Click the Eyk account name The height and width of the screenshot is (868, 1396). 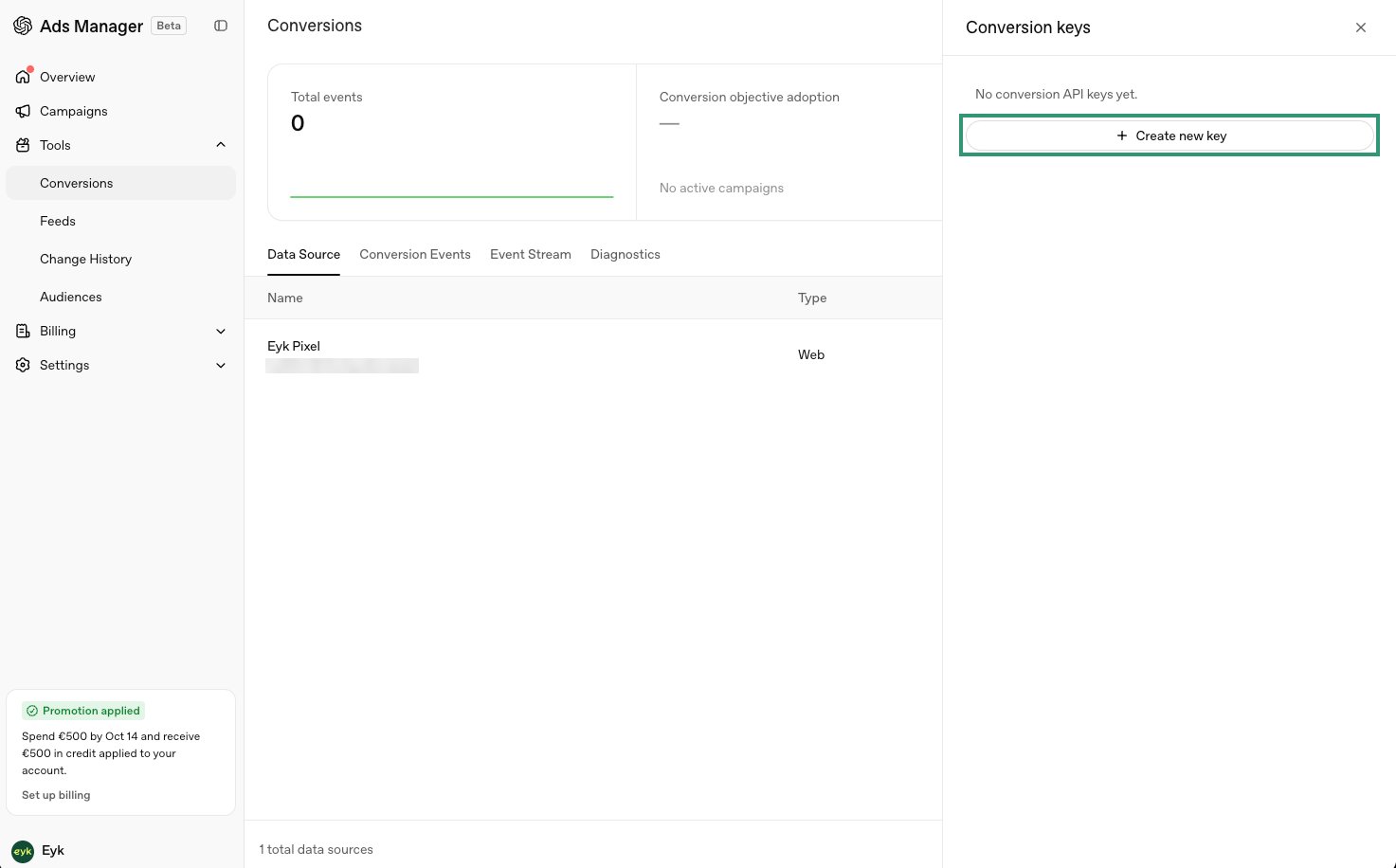point(53,850)
